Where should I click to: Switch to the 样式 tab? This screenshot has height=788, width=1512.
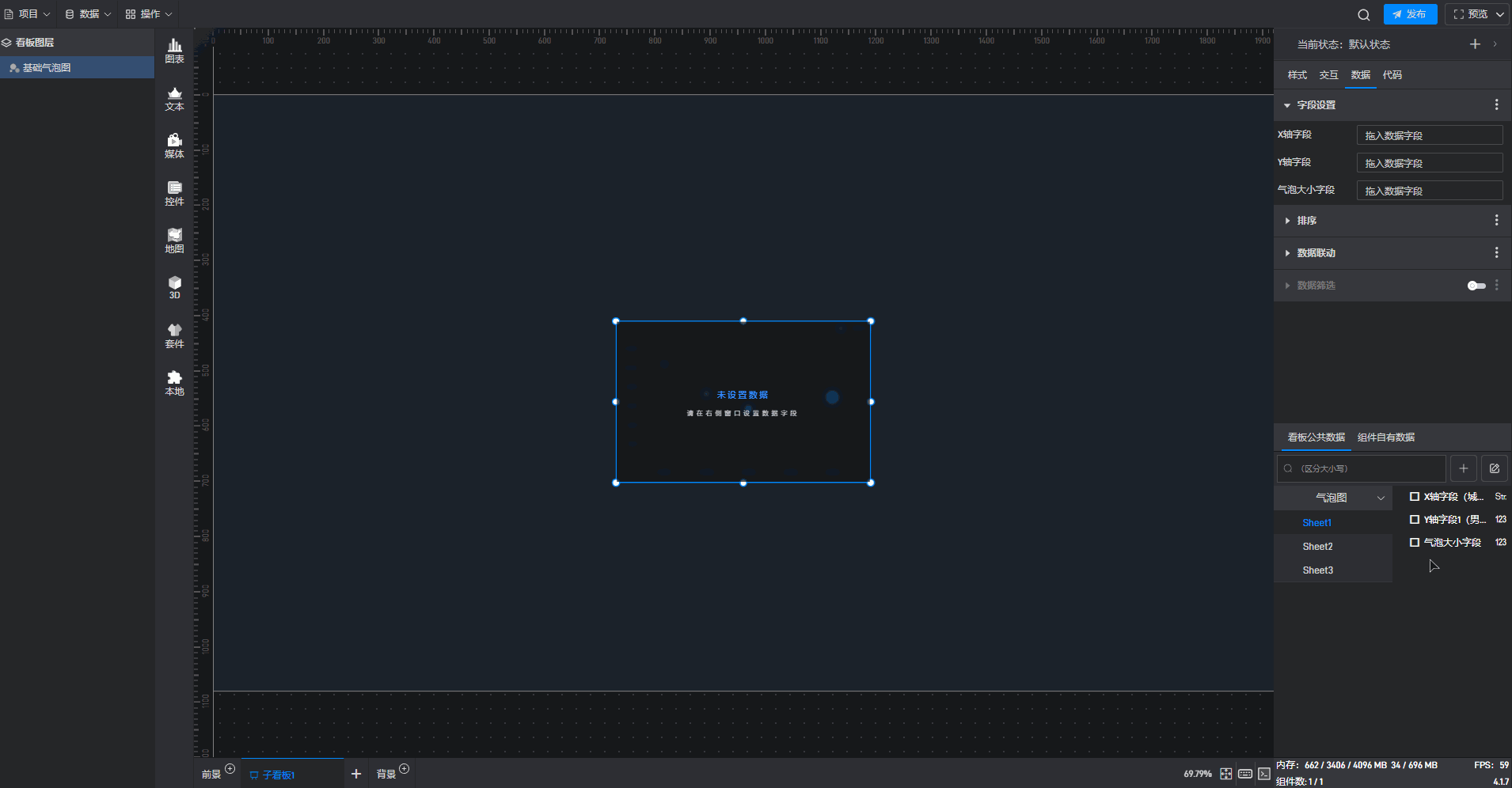coord(1297,75)
